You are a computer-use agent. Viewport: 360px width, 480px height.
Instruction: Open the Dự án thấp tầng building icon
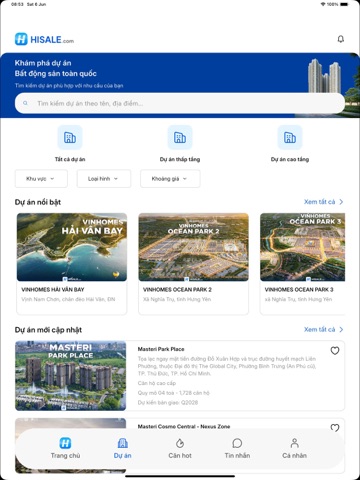click(180, 137)
